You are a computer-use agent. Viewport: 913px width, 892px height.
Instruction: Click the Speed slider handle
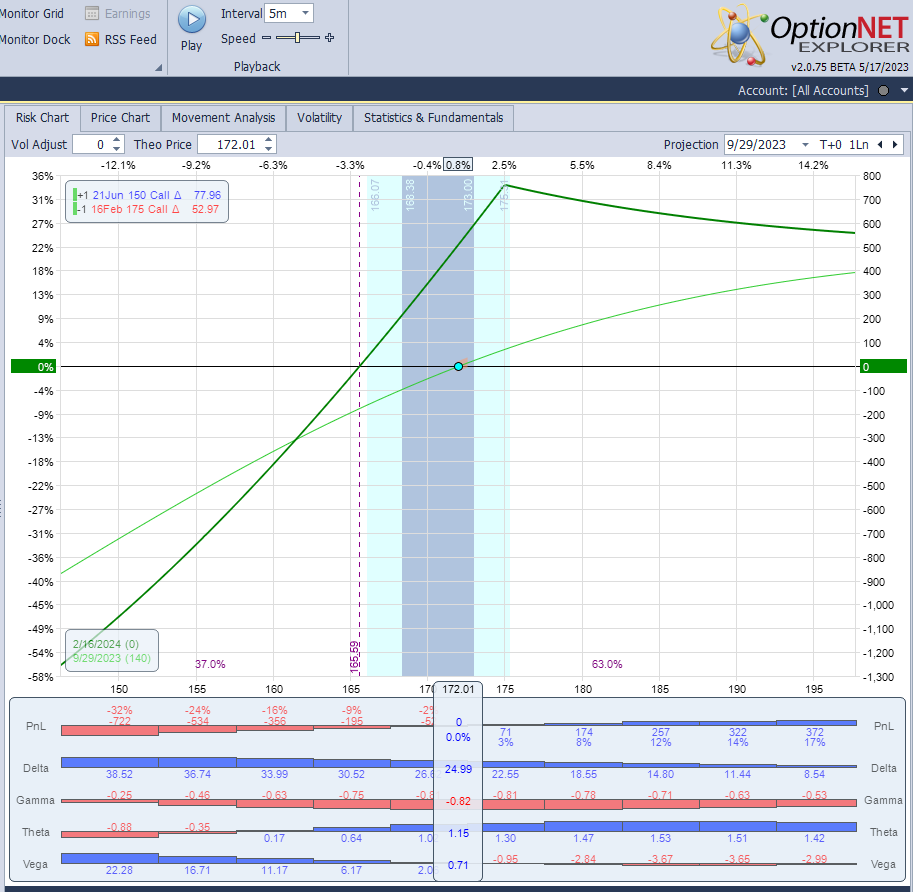(x=297, y=38)
